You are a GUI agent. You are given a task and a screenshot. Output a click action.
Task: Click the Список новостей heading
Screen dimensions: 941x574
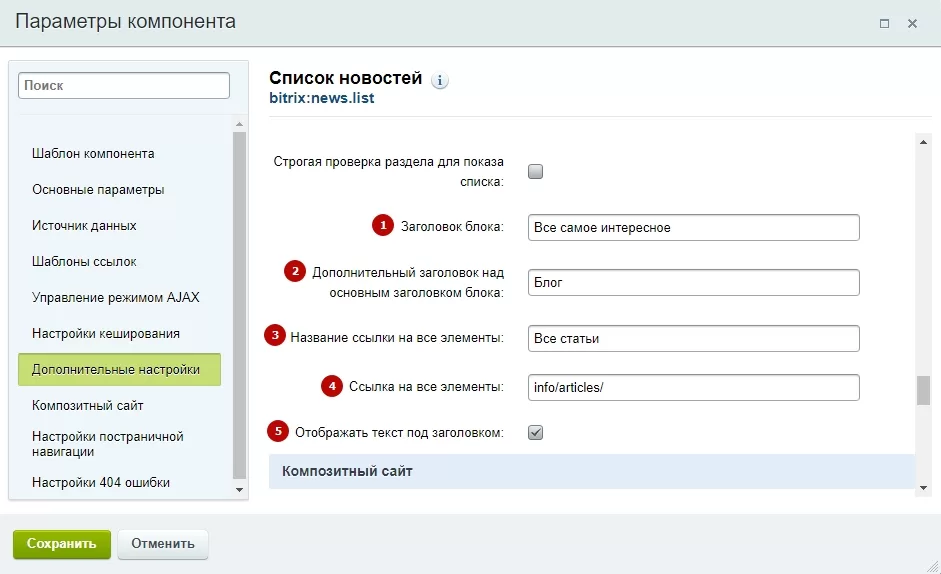point(346,78)
